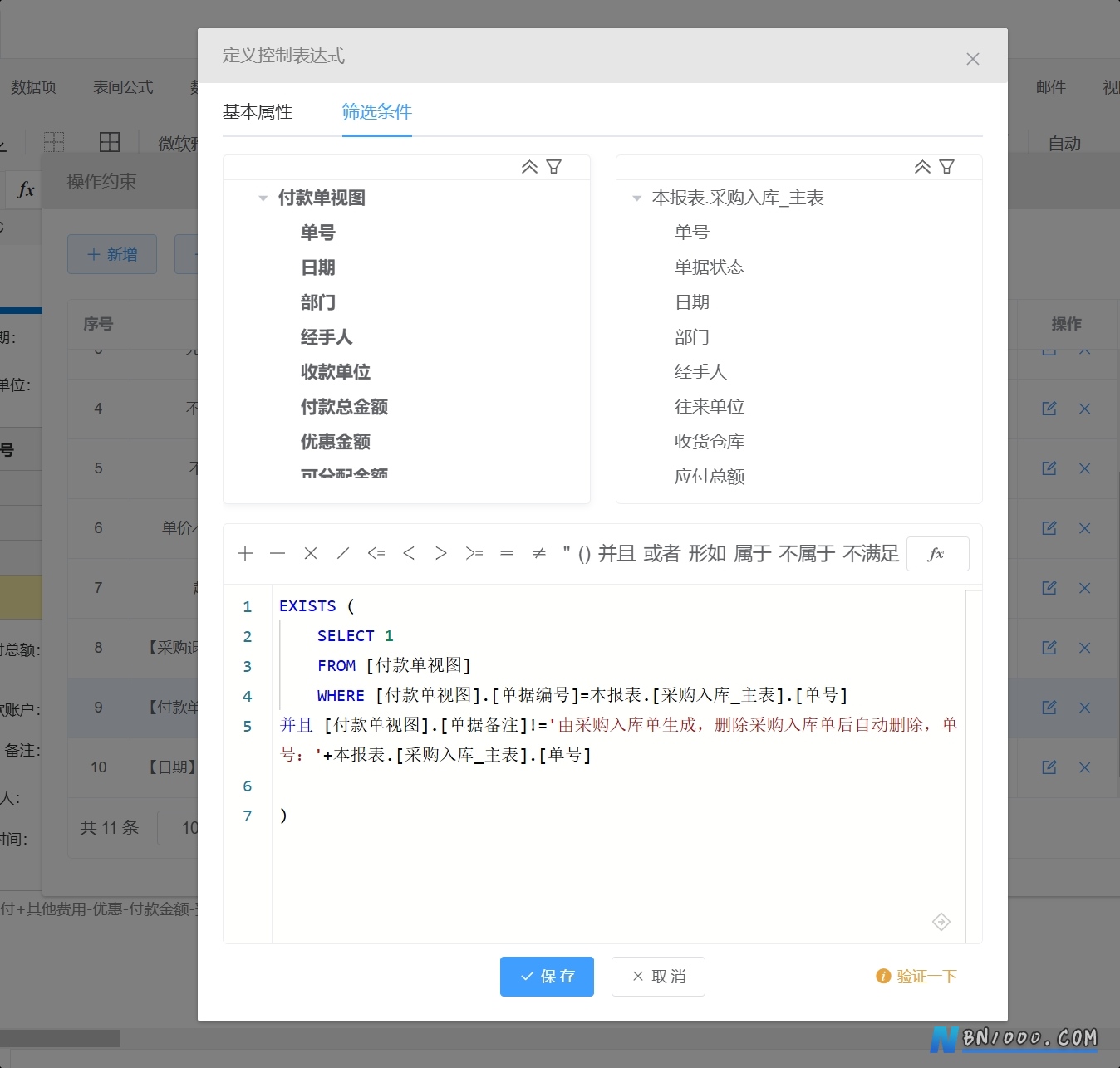The height and width of the screenshot is (1068, 1120).
Task: Edit row 10 in 操作约束 table
Action: pyautogui.click(x=1049, y=767)
